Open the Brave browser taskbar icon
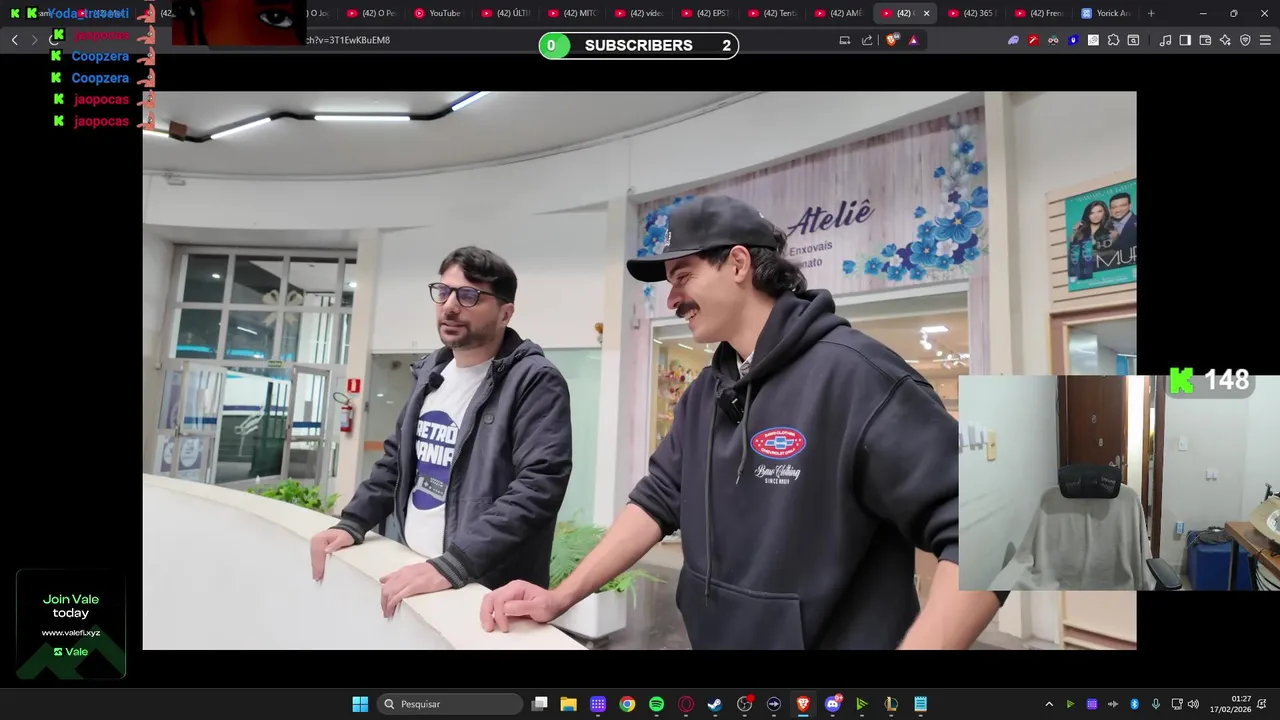This screenshot has width=1280, height=720. (803, 704)
